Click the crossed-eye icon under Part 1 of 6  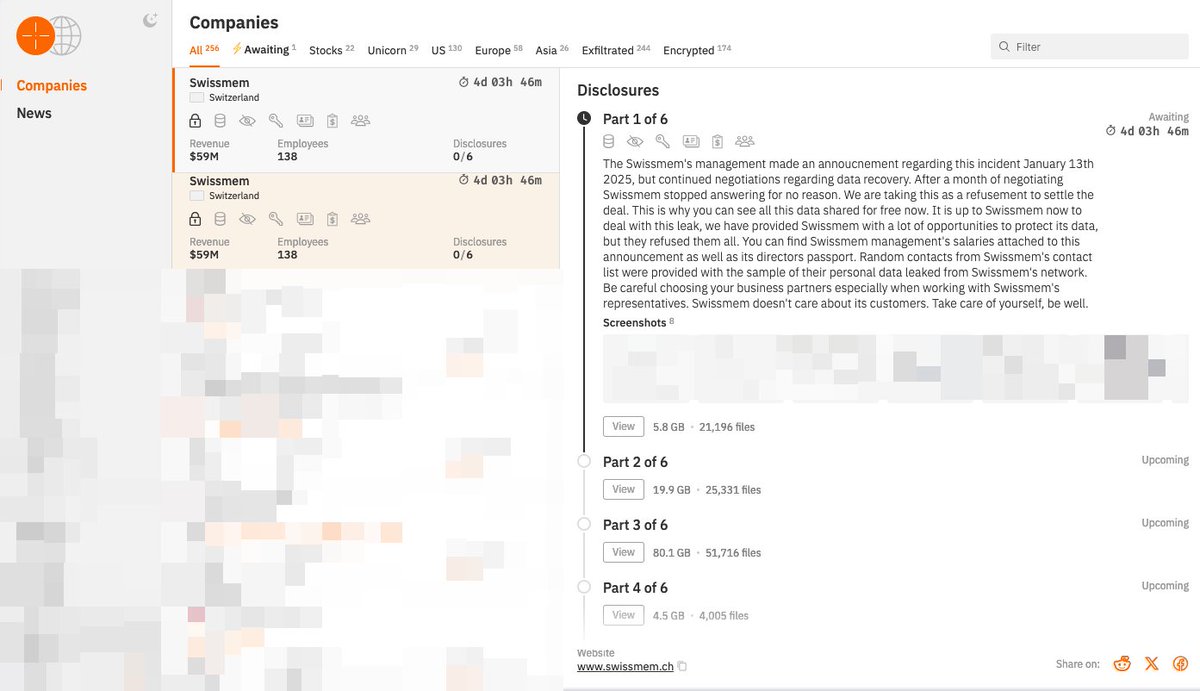(635, 142)
